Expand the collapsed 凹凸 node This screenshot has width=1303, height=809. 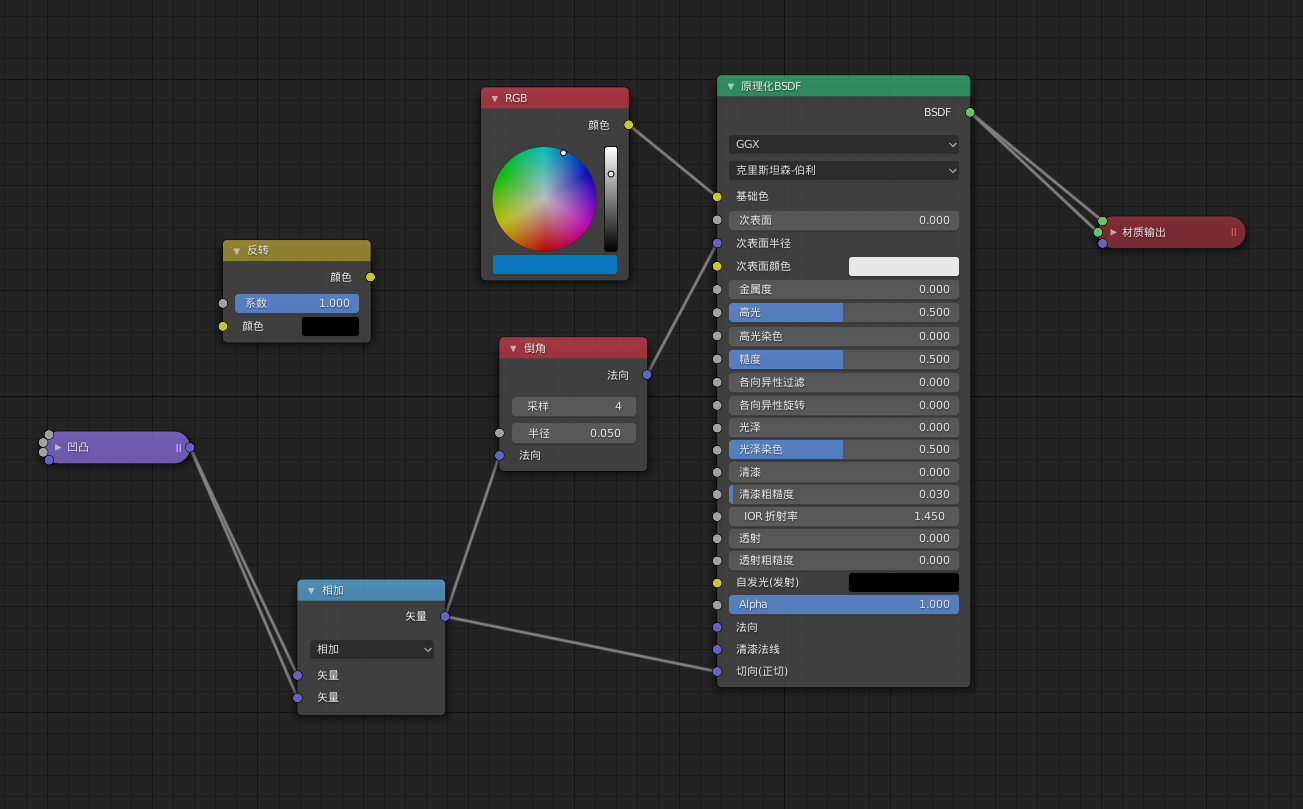pos(58,447)
